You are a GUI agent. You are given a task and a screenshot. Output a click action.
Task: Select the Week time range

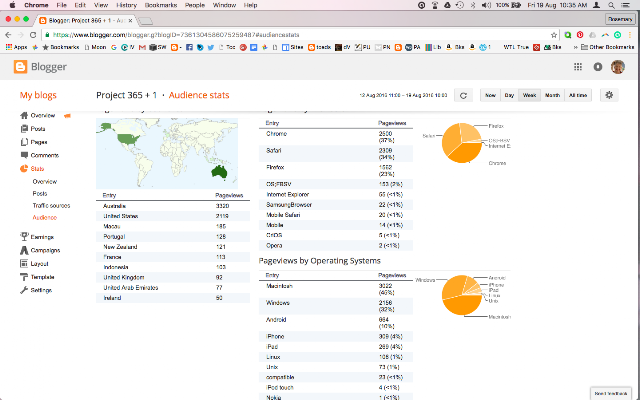click(x=529, y=95)
